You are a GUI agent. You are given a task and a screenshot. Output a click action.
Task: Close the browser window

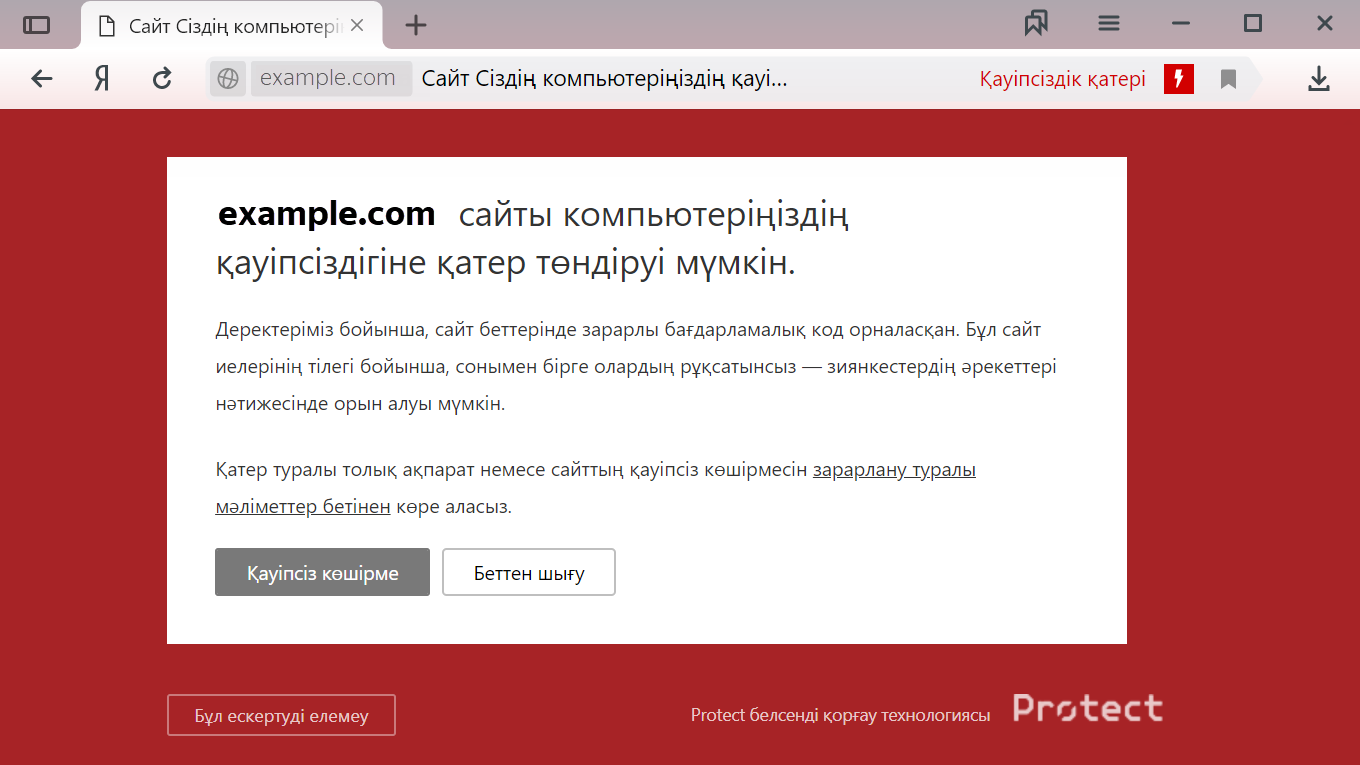click(1325, 24)
